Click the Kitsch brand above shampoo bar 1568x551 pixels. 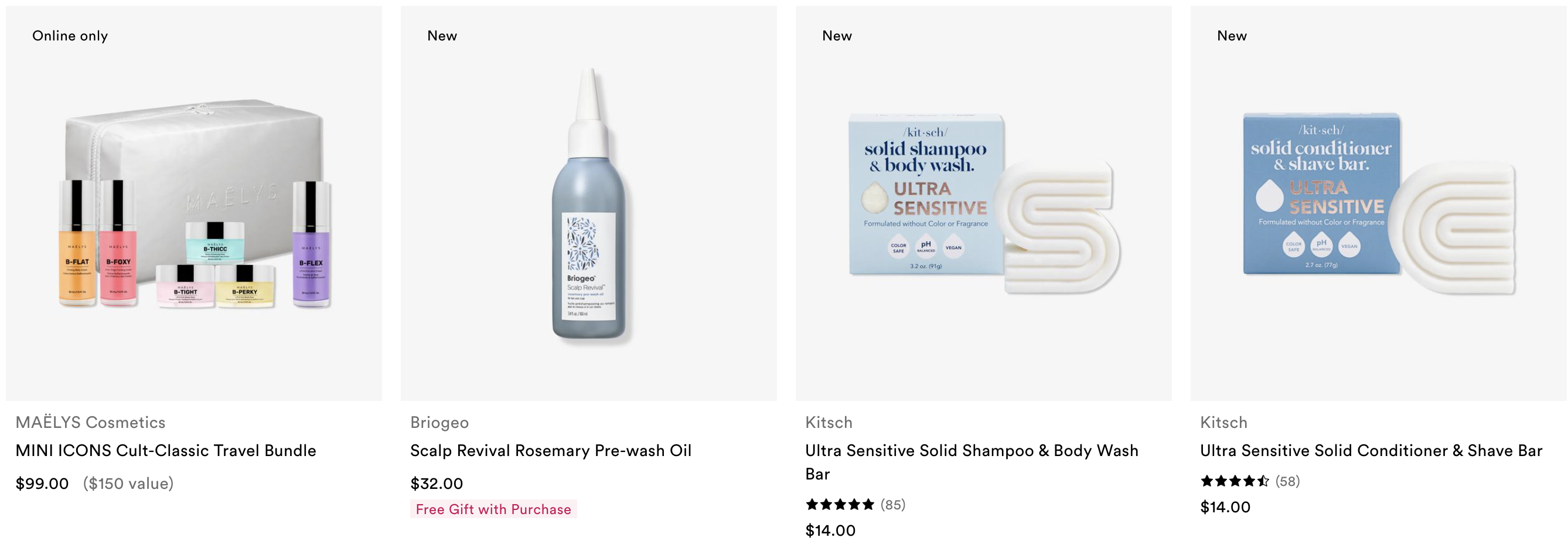(829, 423)
